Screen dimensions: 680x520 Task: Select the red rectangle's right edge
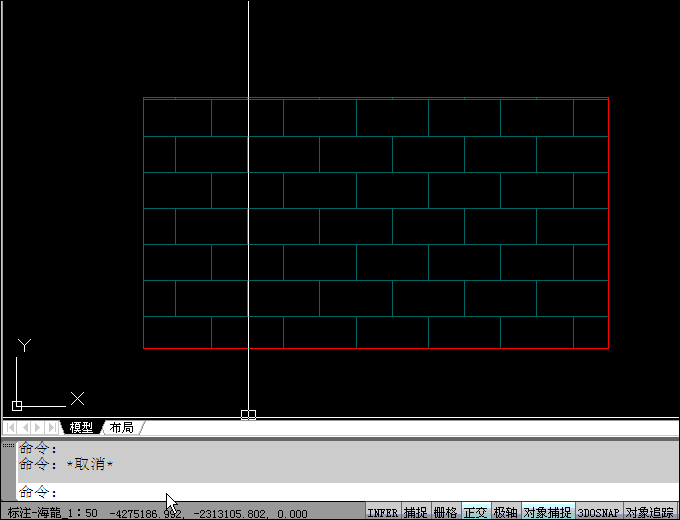tap(608, 223)
